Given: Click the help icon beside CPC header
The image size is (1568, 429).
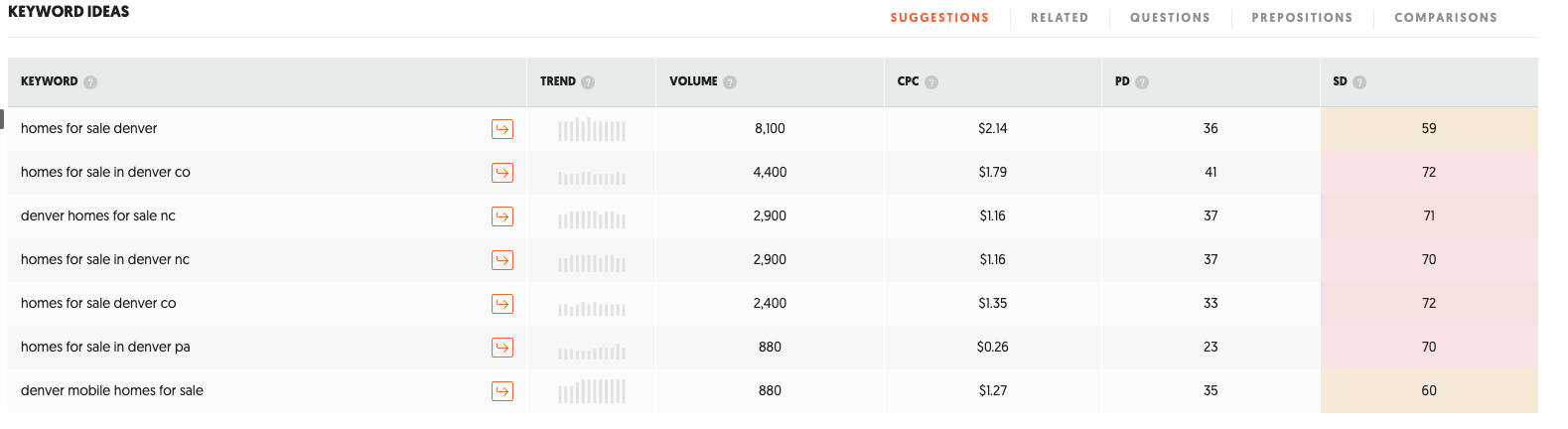Looking at the screenshot, I should pos(931,82).
